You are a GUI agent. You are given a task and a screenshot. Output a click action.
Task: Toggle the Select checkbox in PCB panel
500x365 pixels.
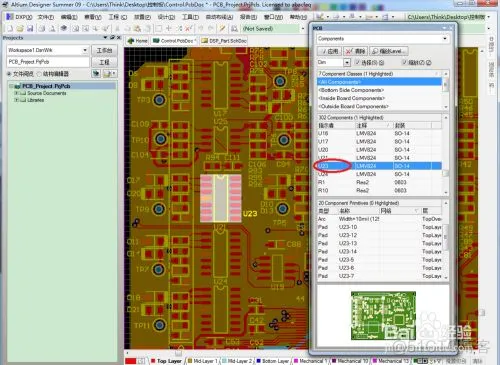coord(357,62)
